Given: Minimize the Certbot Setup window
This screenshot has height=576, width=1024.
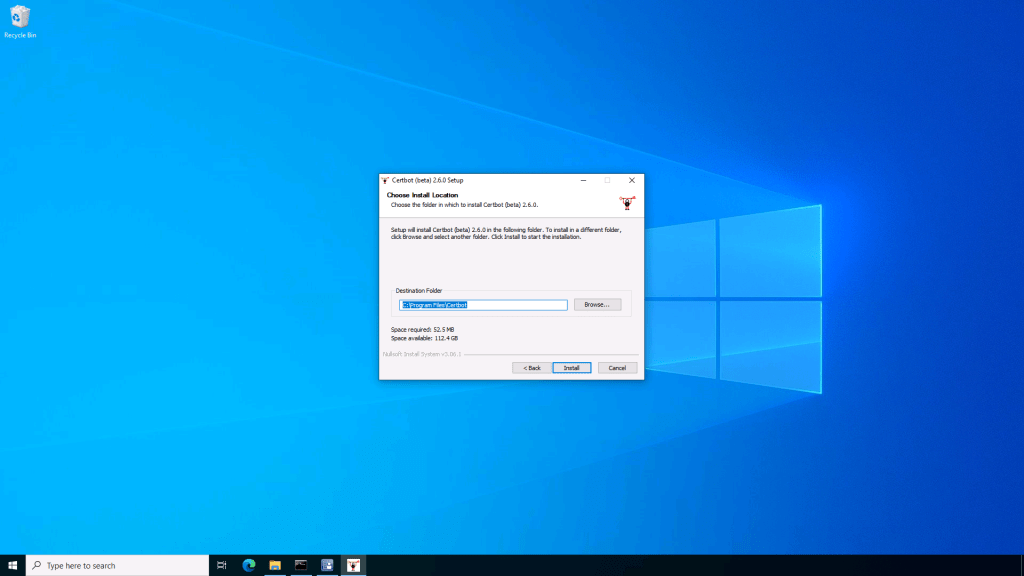Looking at the screenshot, I should click(582, 180).
